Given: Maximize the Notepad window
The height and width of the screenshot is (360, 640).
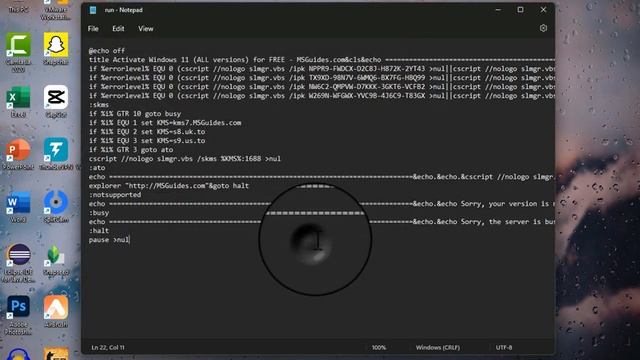Looking at the screenshot, I should coord(520,10).
